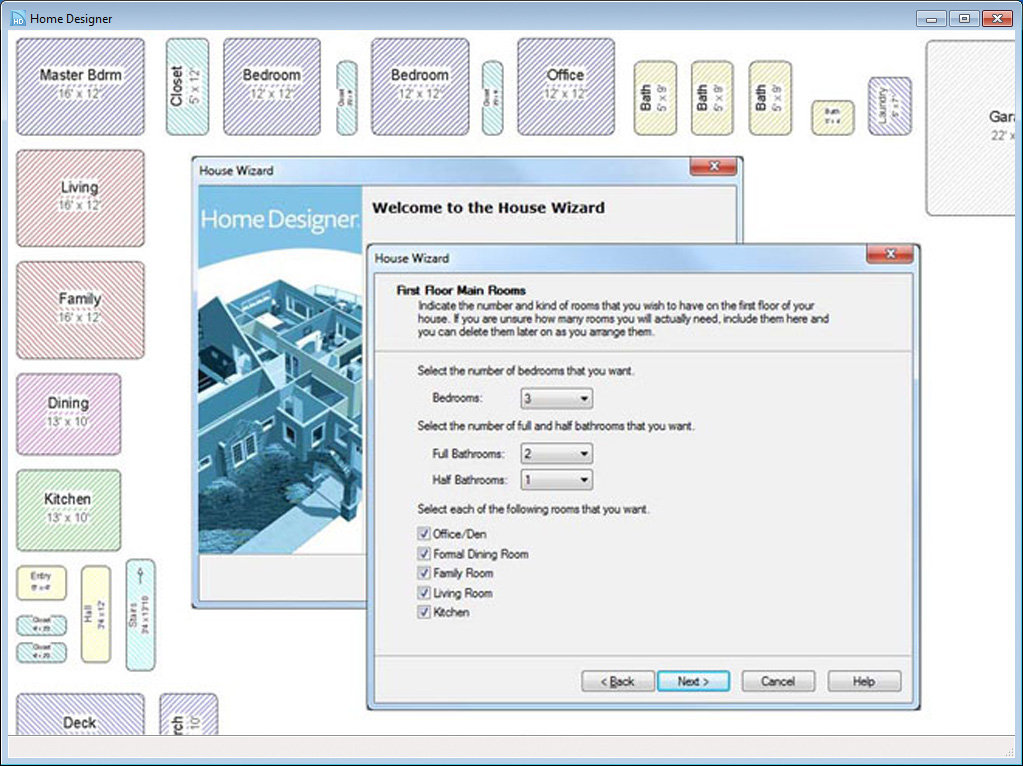Select the Master Bdrm room template

80,84
